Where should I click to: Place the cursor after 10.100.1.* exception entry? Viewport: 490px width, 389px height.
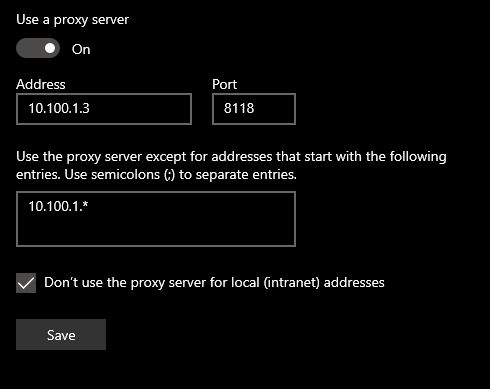coord(89,206)
